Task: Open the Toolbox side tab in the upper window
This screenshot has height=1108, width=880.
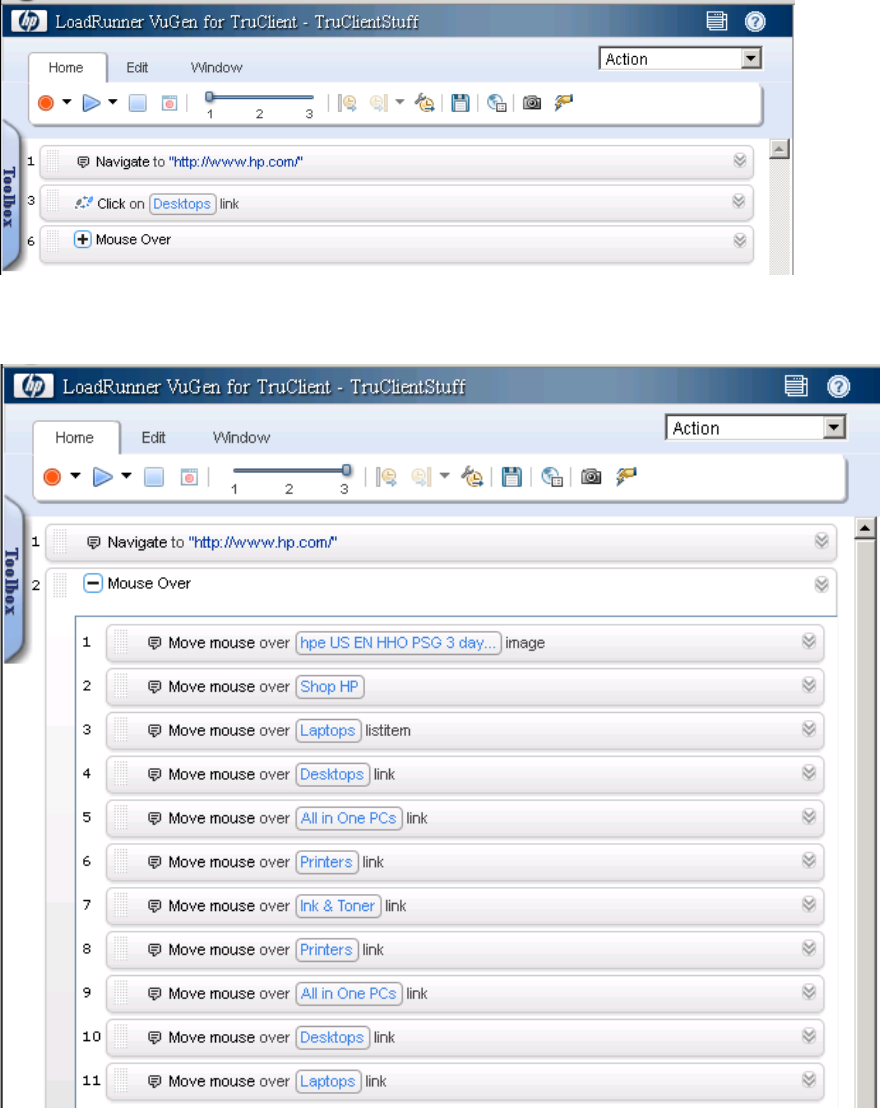Action: point(9,197)
